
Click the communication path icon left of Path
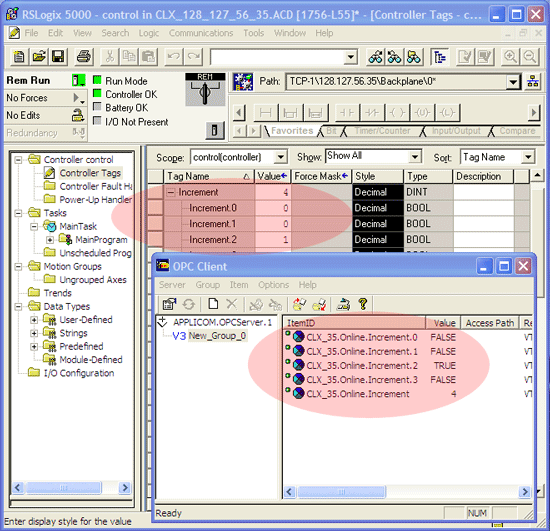(x=243, y=82)
